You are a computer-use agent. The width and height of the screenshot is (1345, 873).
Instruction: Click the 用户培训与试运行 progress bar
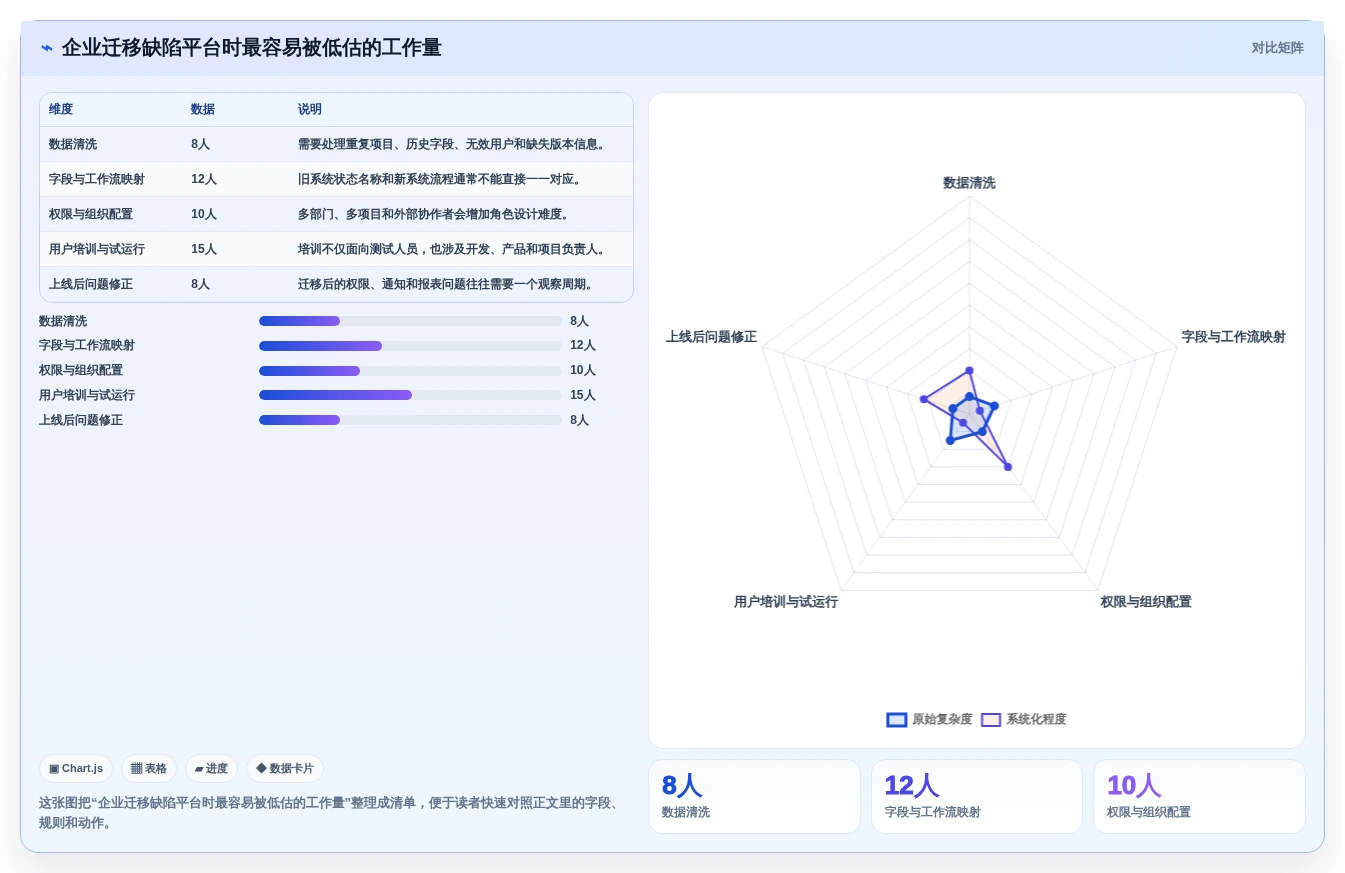coord(410,395)
